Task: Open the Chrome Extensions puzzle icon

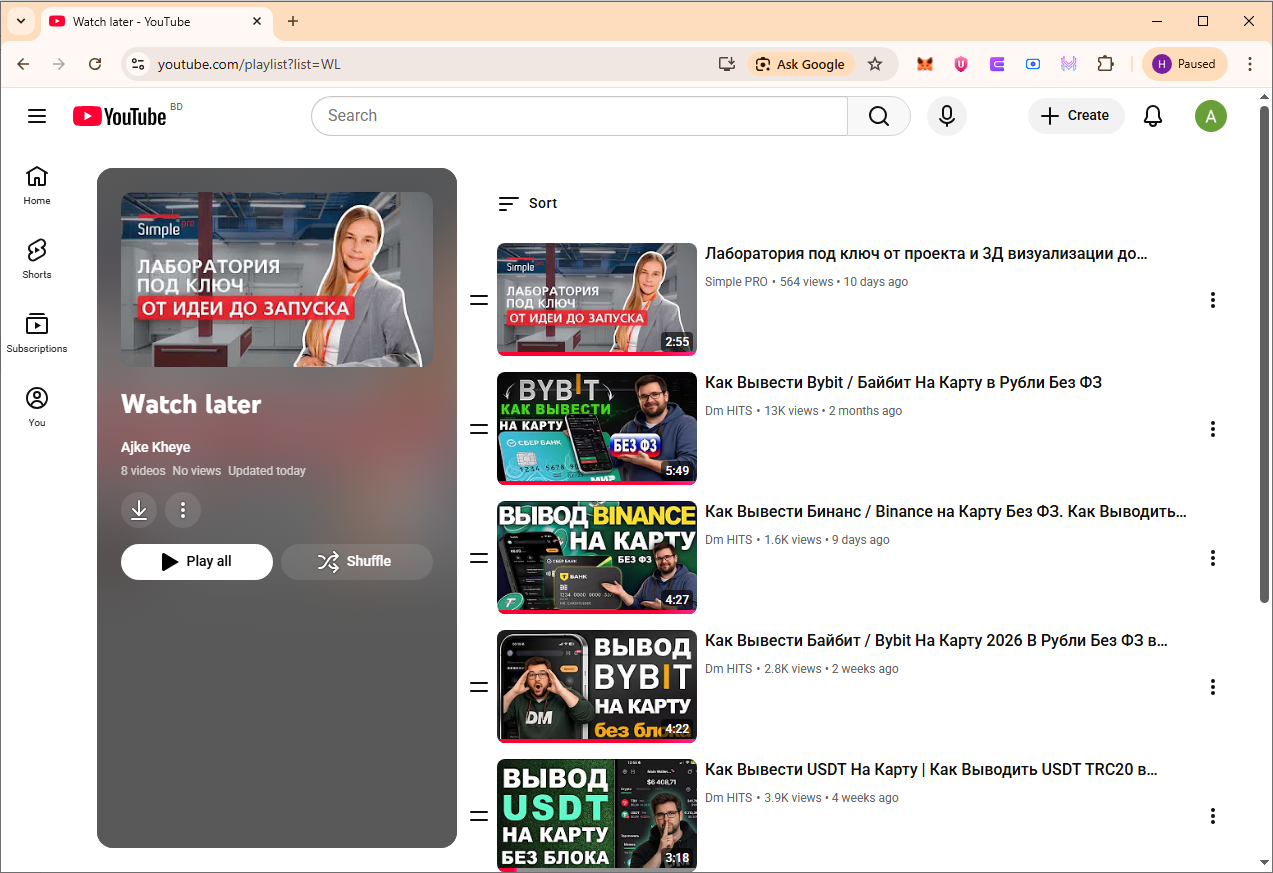Action: tap(1105, 64)
